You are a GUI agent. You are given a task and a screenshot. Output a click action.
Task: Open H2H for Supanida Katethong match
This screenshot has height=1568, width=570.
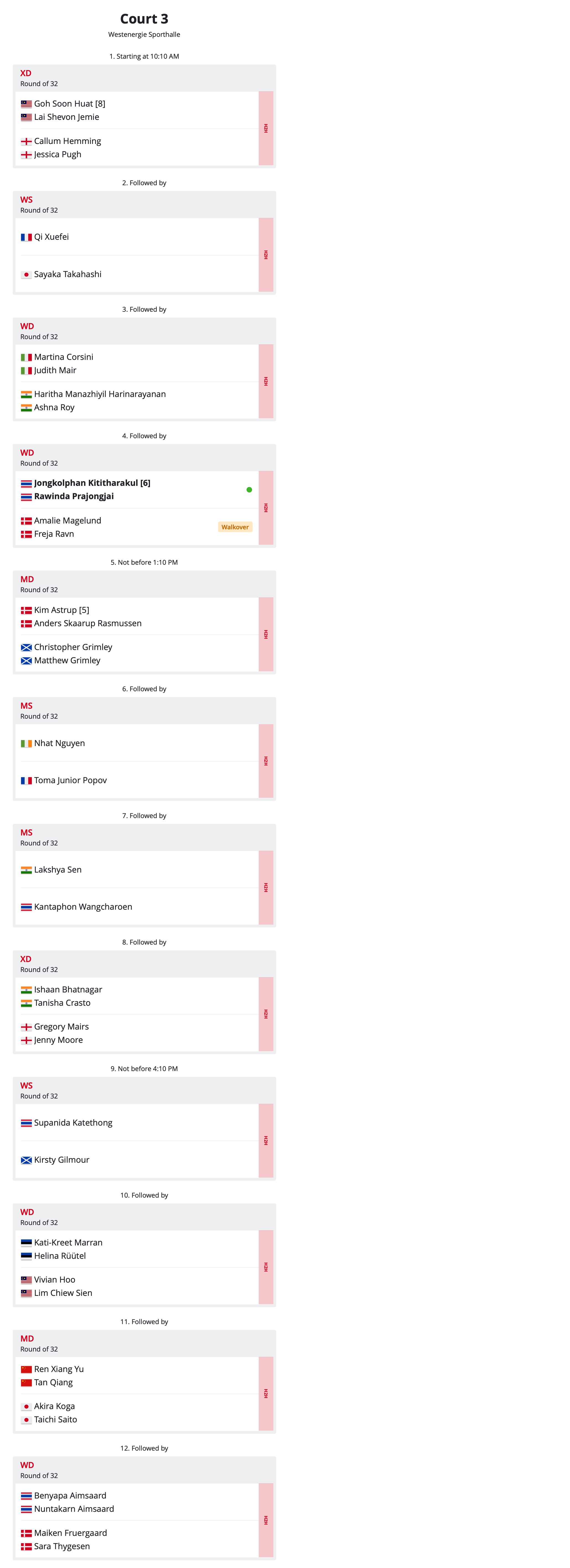click(266, 1141)
